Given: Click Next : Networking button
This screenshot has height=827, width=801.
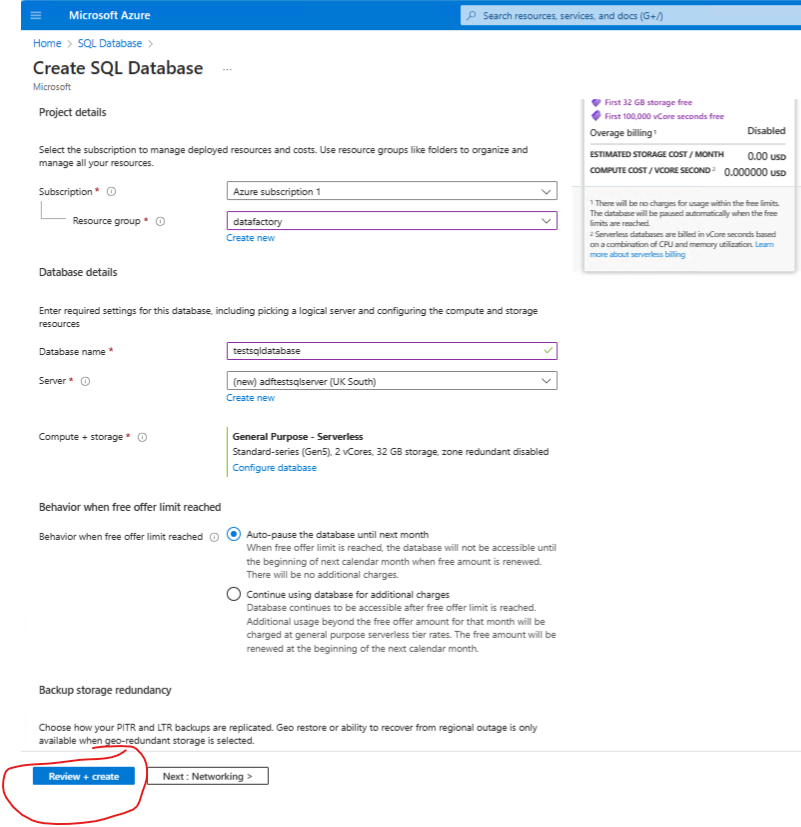Looking at the screenshot, I should (208, 776).
